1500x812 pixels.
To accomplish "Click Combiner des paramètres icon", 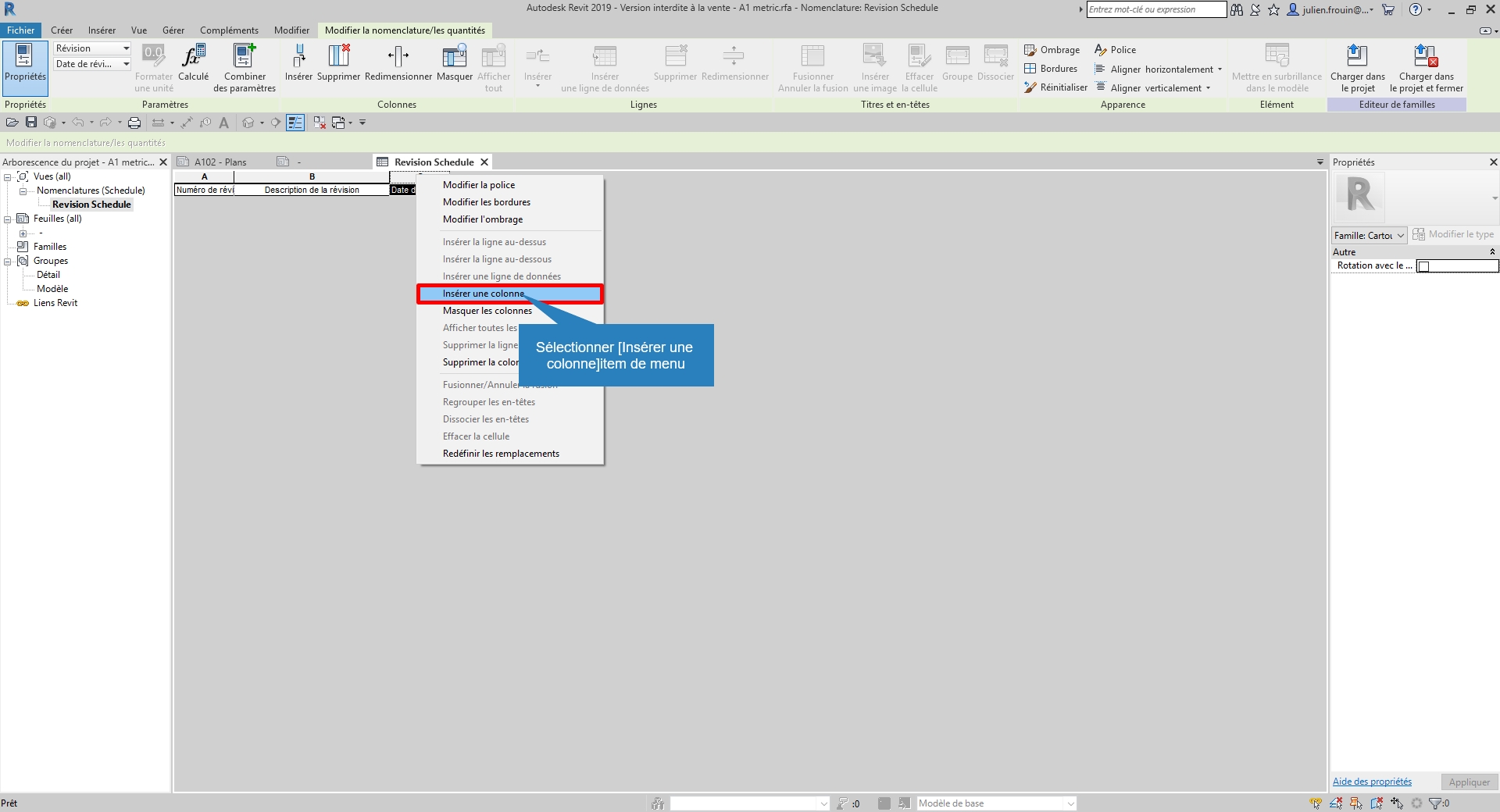I will click(245, 57).
